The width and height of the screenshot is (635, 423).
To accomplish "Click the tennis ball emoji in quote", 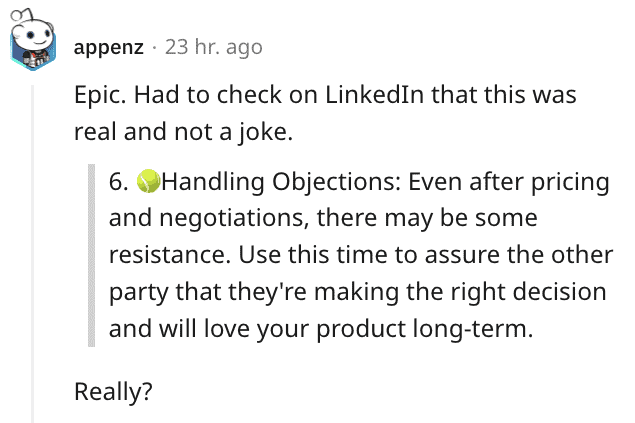I will [149, 181].
